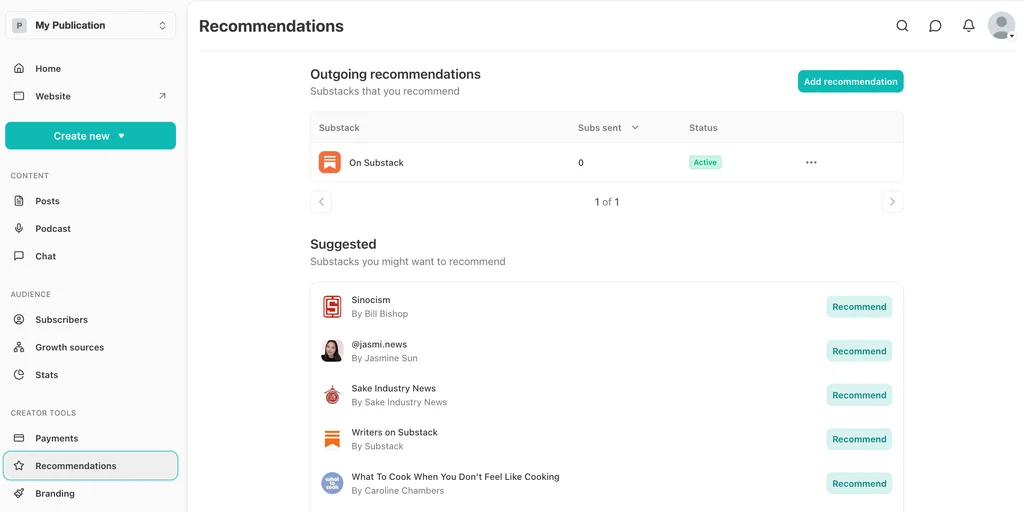Recommend What To Cook When You Don't Feel Like Cooking

point(859,483)
